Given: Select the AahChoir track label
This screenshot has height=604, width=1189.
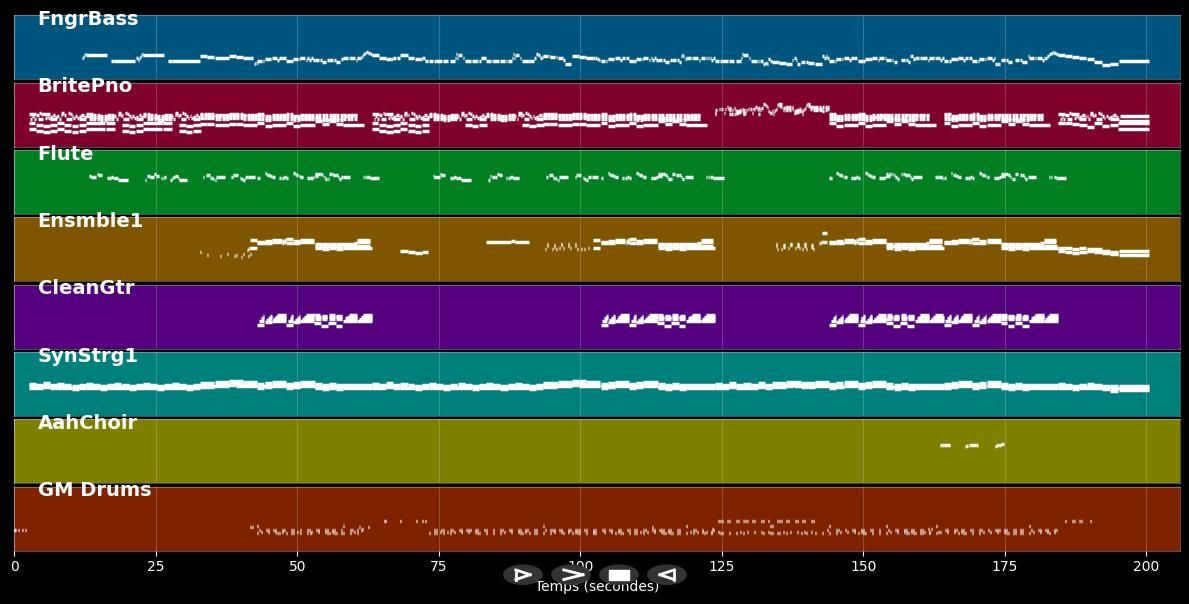Looking at the screenshot, I should pos(87,422).
